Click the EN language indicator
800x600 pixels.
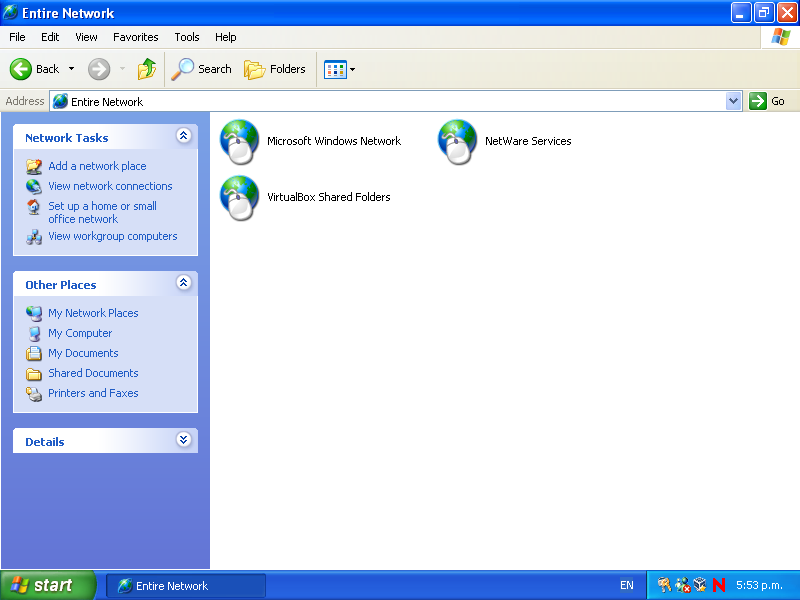pyautogui.click(x=627, y=585)
